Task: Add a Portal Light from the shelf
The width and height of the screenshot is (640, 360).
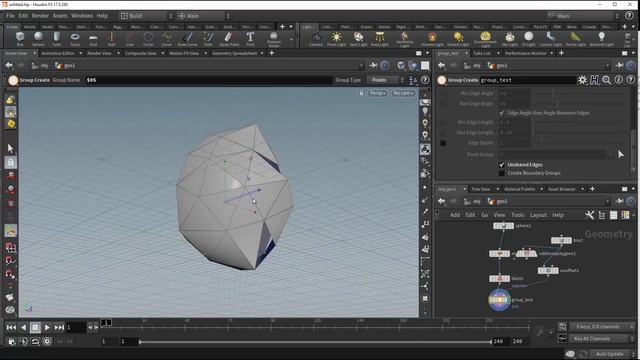Action: click(576, 39)
